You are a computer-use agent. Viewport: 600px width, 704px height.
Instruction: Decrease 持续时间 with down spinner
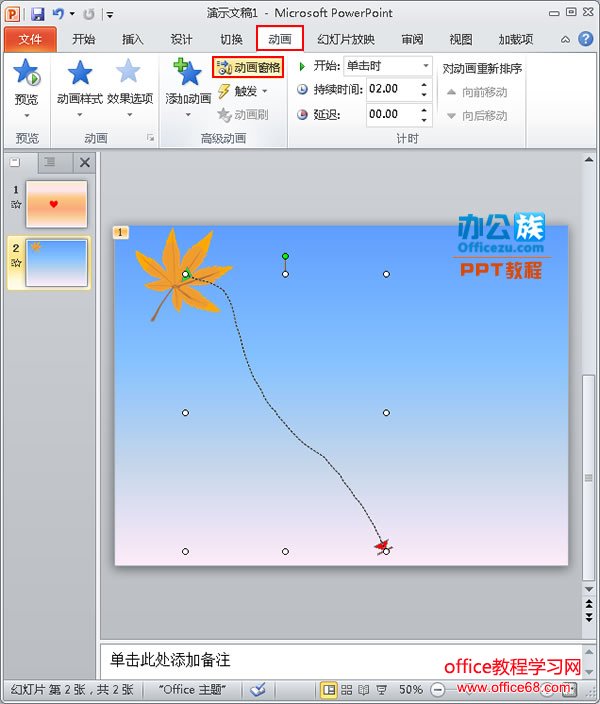pyautogui.click(x=424, y=94)
